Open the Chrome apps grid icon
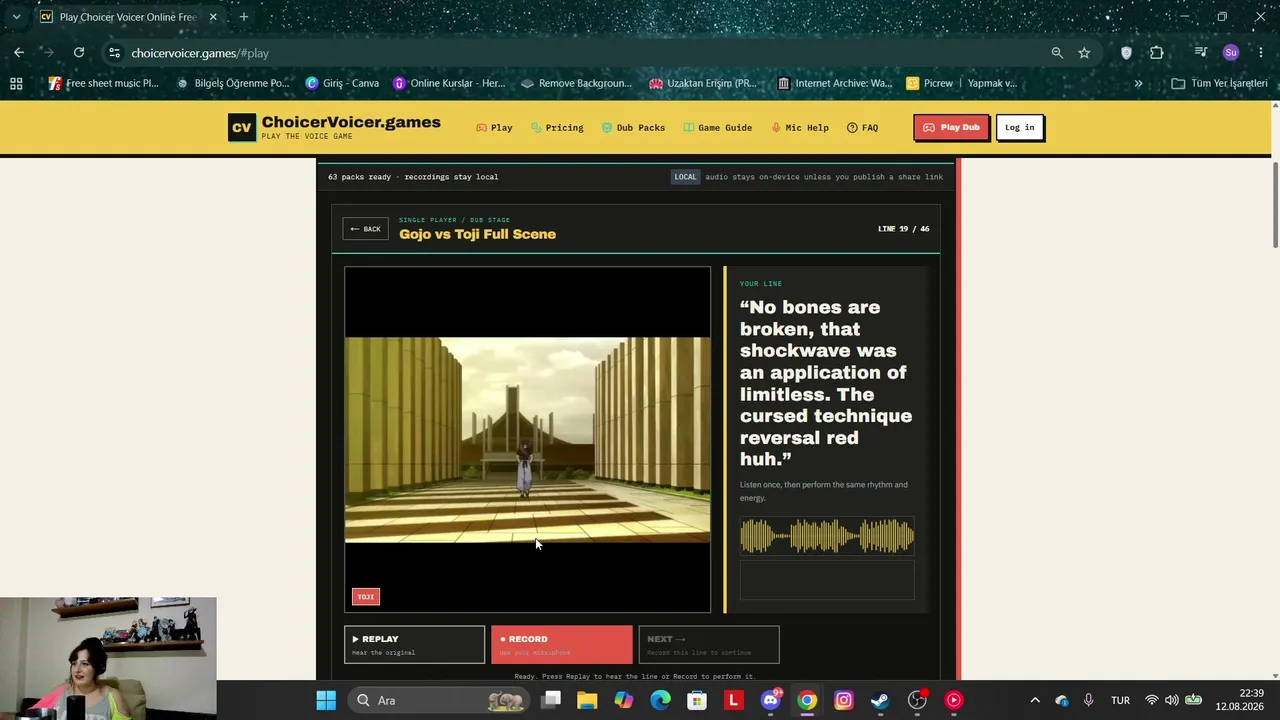The height and width of the screenshot is (720, 1280). [x=16, y=83]
